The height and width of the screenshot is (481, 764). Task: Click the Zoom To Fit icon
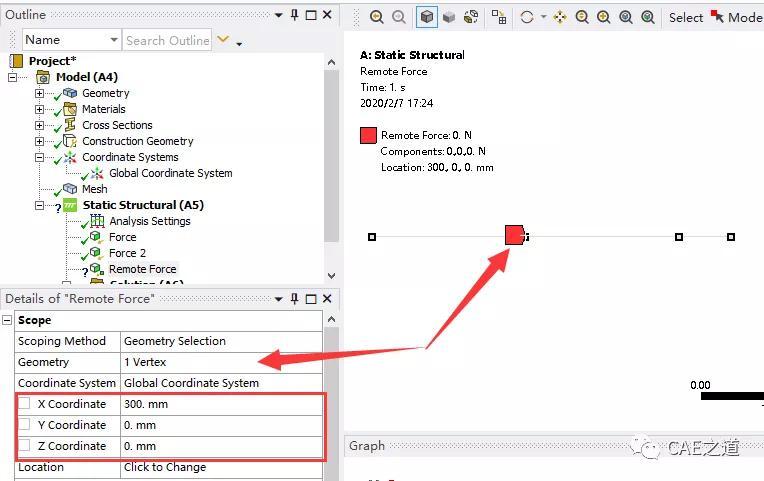click(626, 17)
